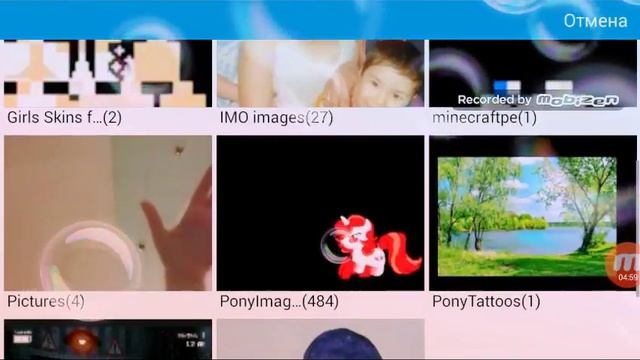Screen dimensions: 640x360
Task: Select the 'Girls Skins f...(2)' label
Action: coord(64,118)
